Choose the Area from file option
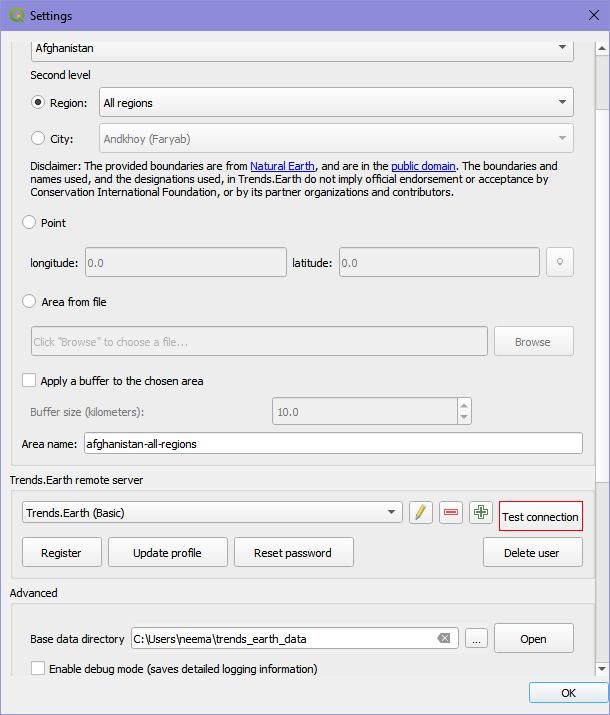 (29, 301)
